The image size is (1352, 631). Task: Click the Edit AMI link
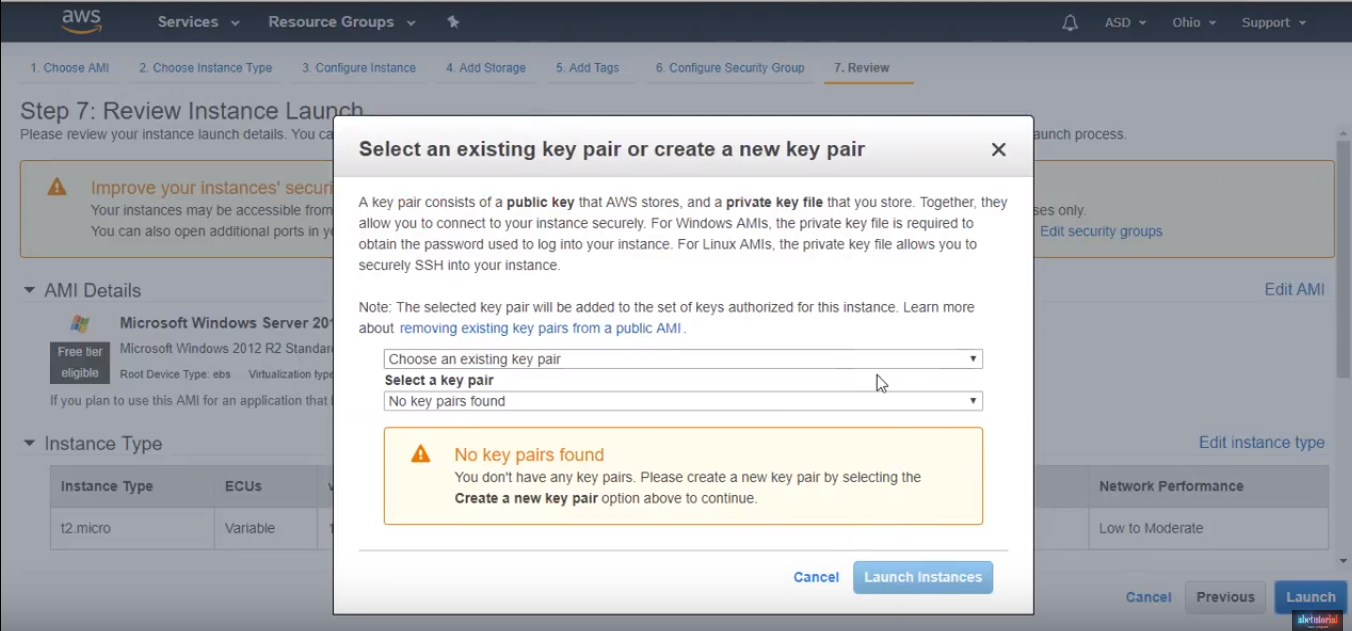tap(1295, 289)
